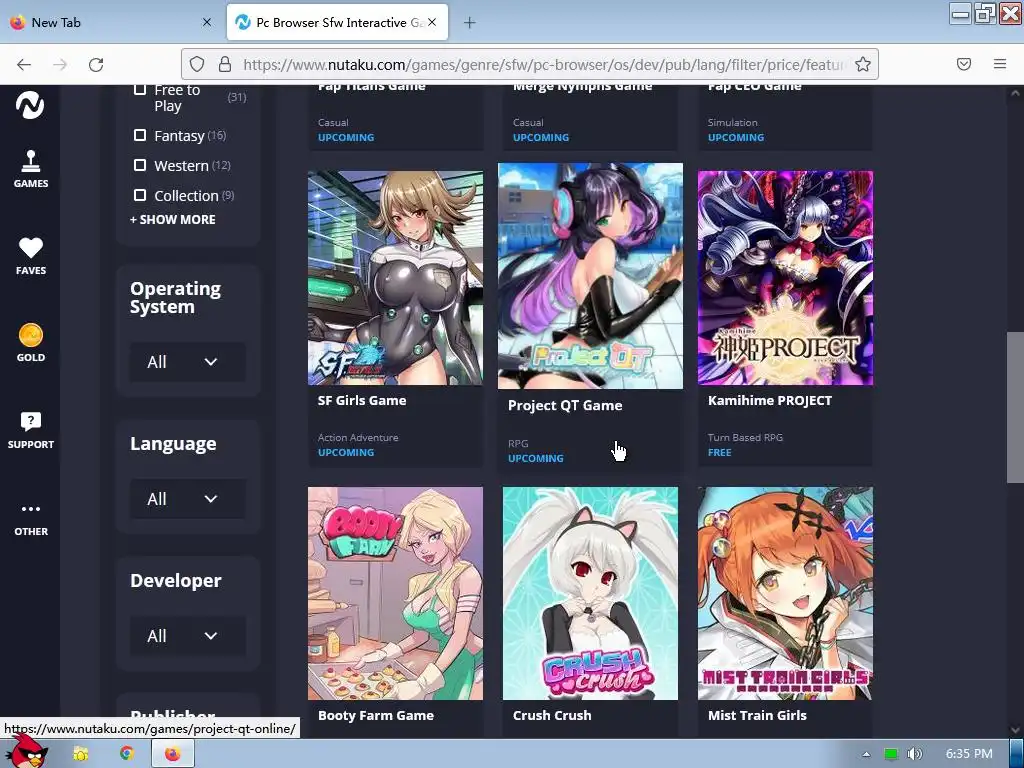Click the Action Adventure genre text
1024x768 pixels.
(358, 438)
